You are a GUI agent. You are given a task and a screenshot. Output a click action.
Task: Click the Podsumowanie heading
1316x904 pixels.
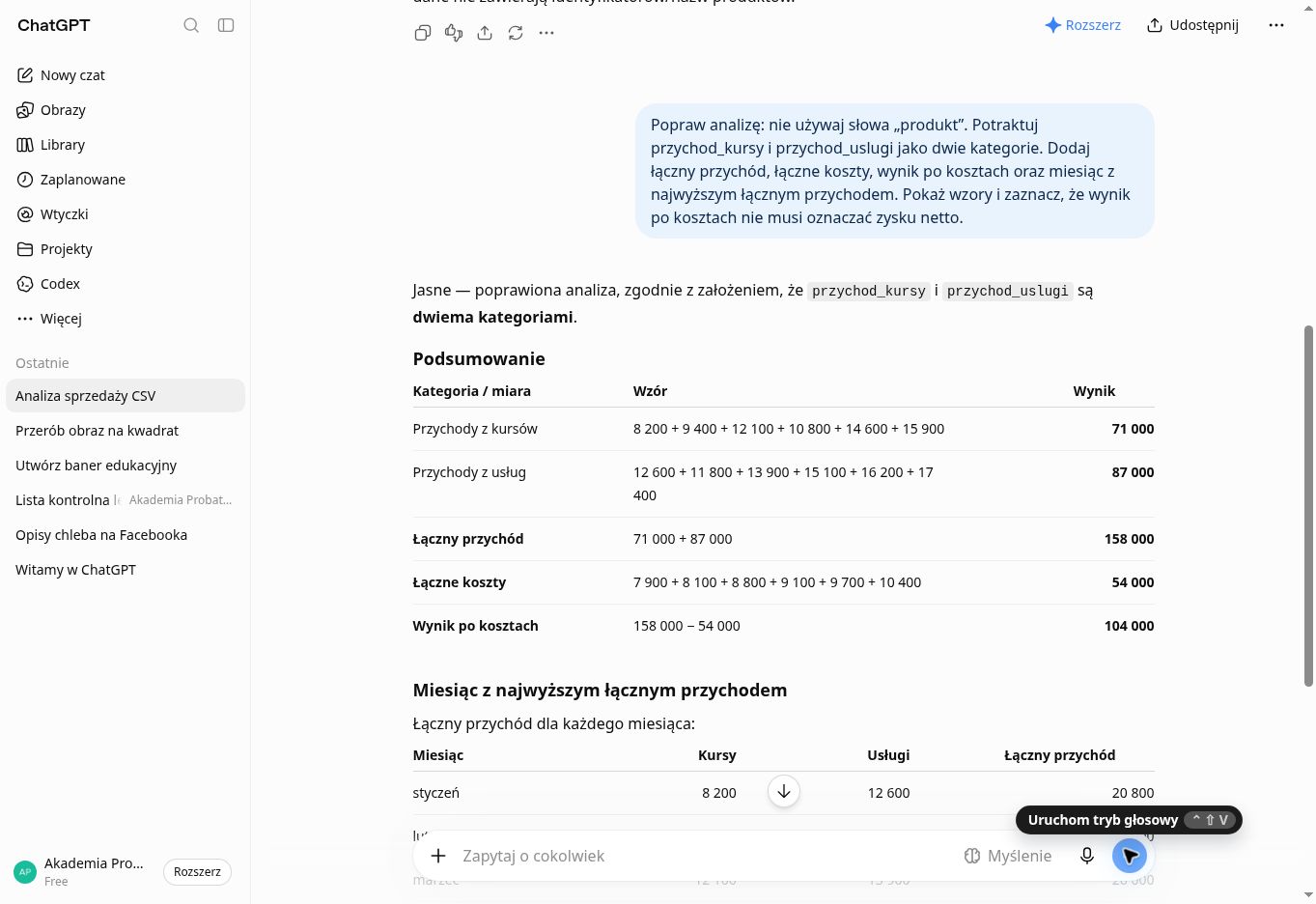(x=479, y=359)
